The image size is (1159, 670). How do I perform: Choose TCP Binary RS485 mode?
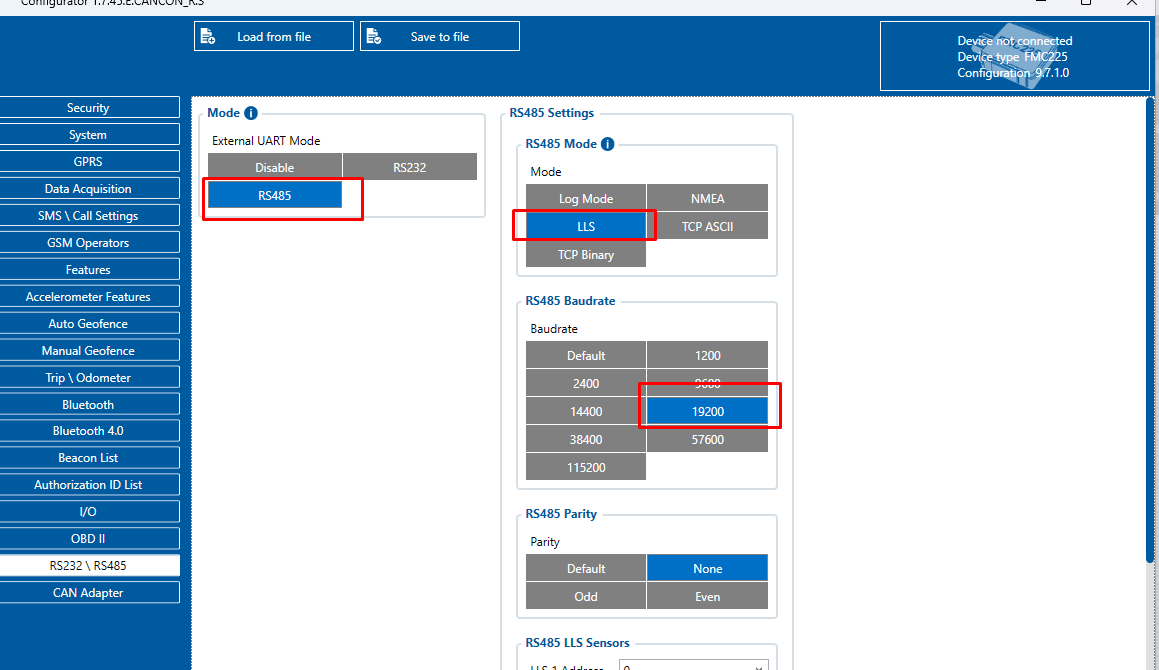[x=586, y=254]
